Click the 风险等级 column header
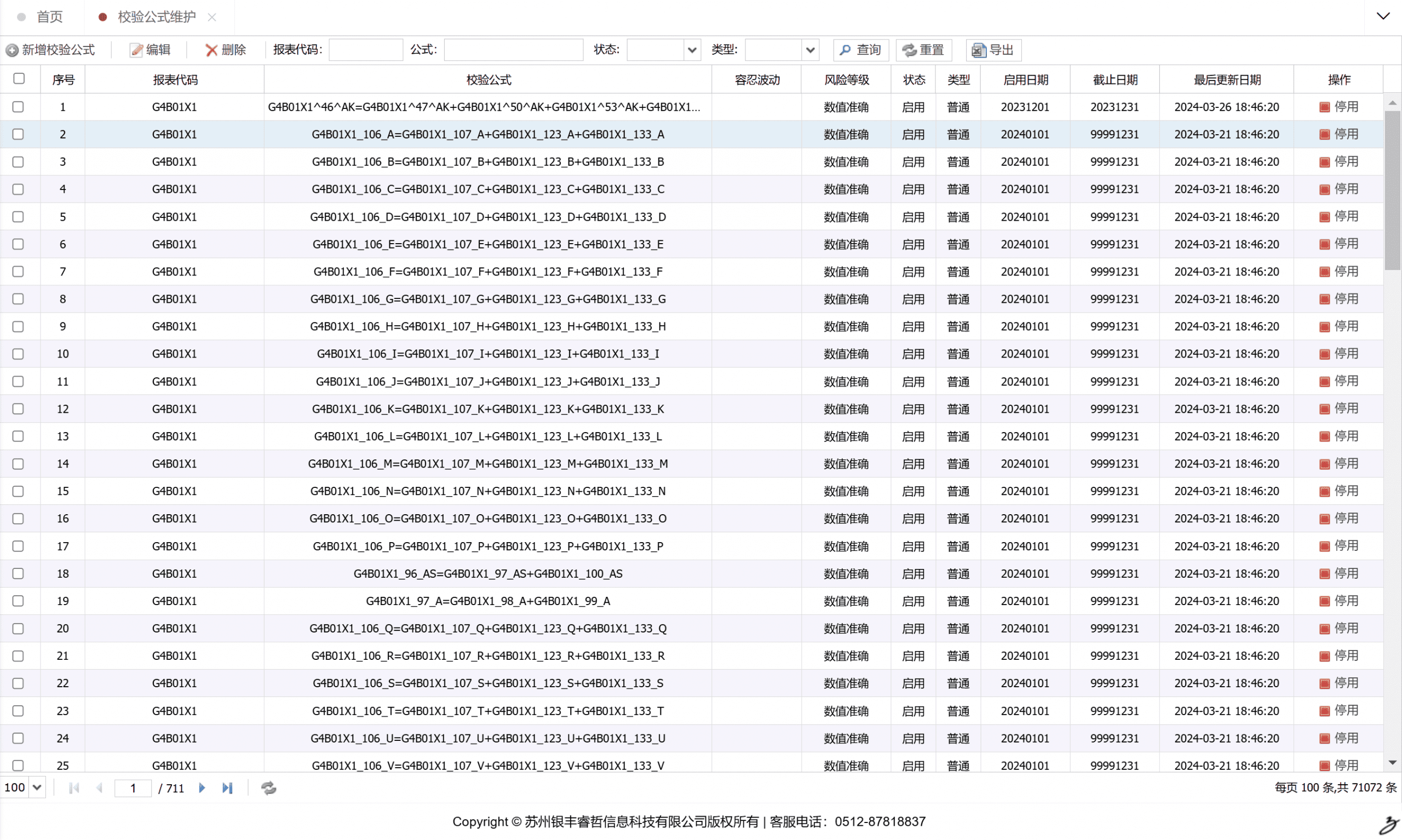The width and height of the screenshot is (1402, 840). pos(846,80)
